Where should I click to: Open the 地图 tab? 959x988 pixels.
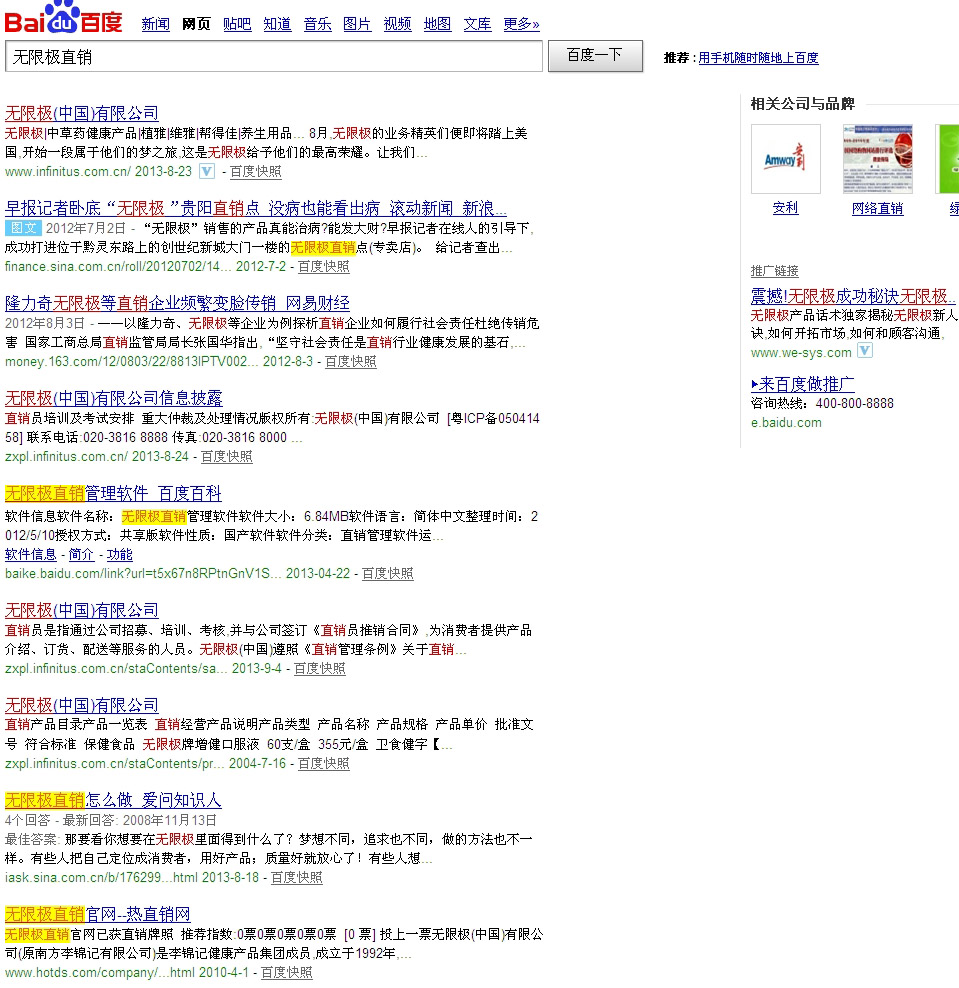point(437,24)
